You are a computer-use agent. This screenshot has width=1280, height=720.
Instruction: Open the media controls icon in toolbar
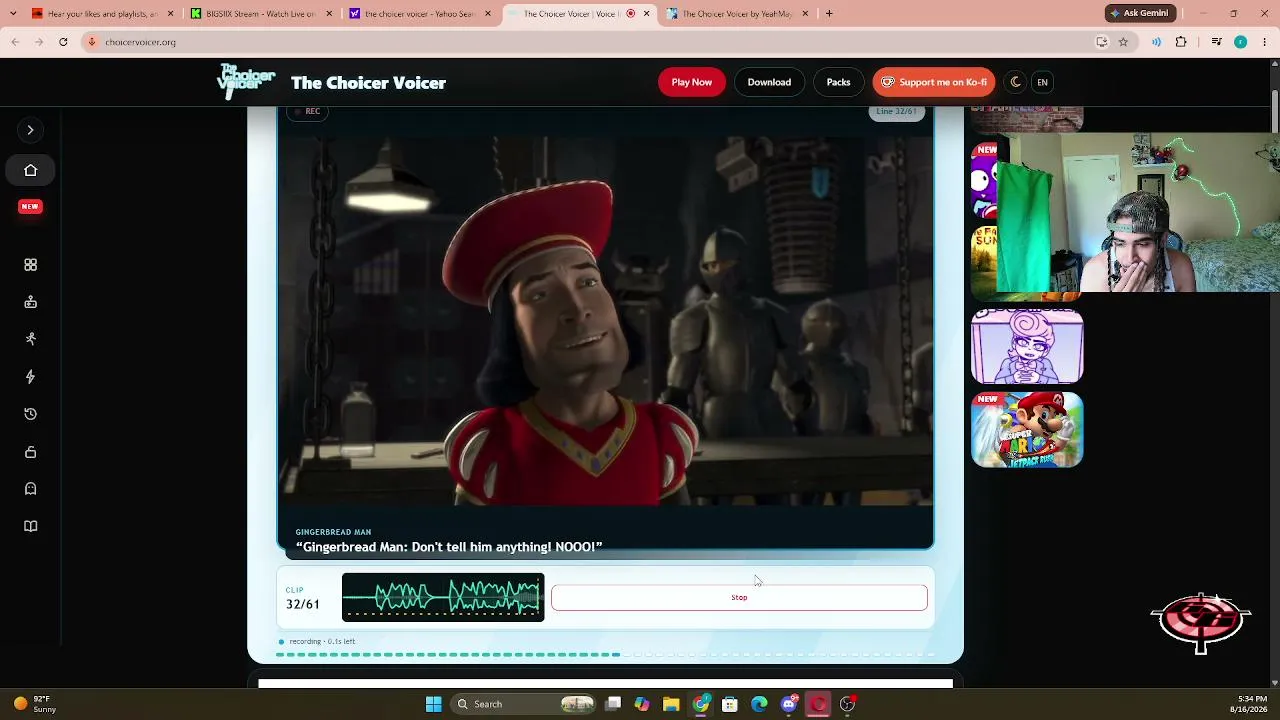pyautogui.click(x=1216, y=42)
